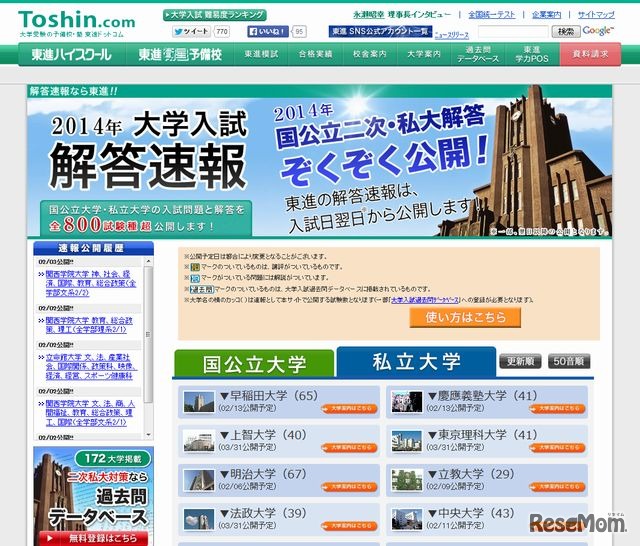Viewport: 640px width, 546px height.
Task: Go to the 東進衛星予備校 nav item
Action: tap(180, 54)
